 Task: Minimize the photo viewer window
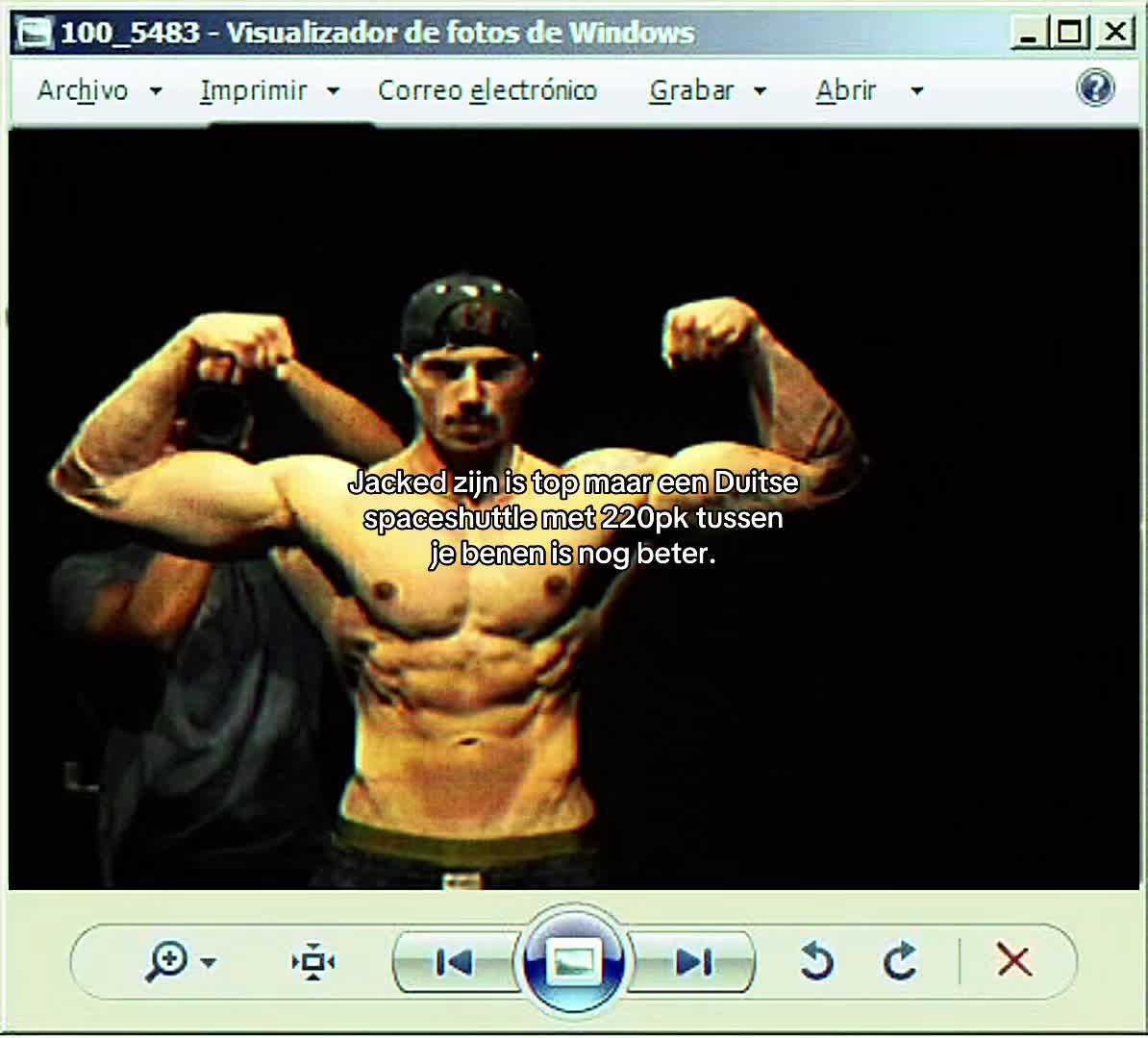(x=1028, y=33)
